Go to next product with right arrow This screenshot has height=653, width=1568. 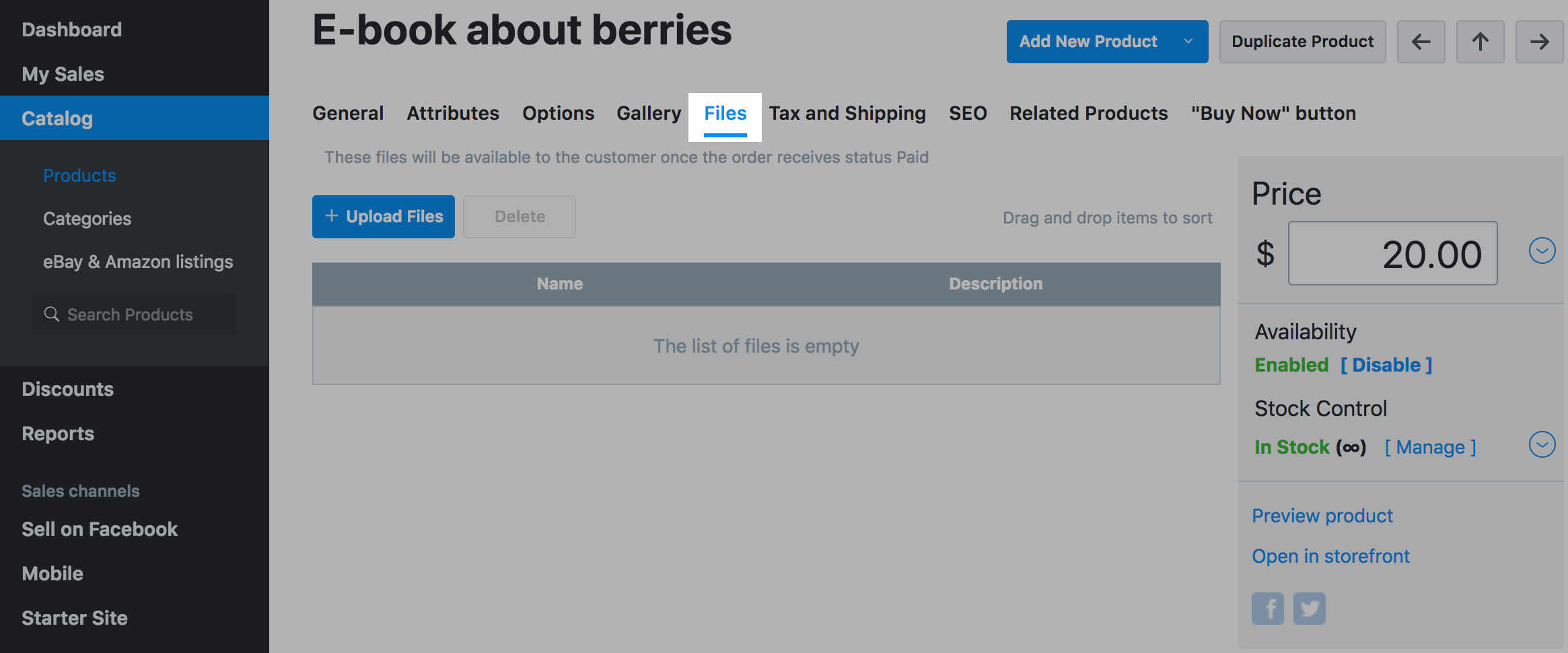click(x=1539, y=42)
